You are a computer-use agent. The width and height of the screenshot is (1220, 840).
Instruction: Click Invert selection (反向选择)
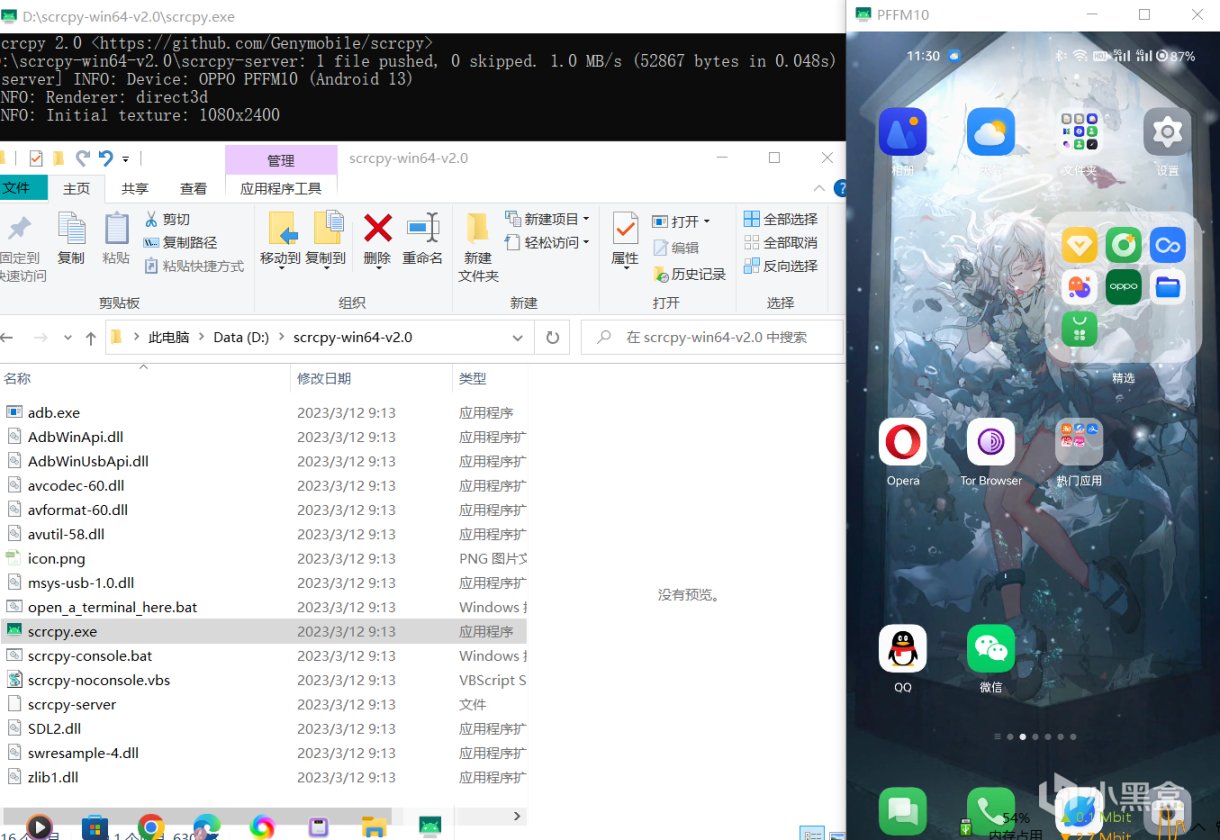pos(781,266)
